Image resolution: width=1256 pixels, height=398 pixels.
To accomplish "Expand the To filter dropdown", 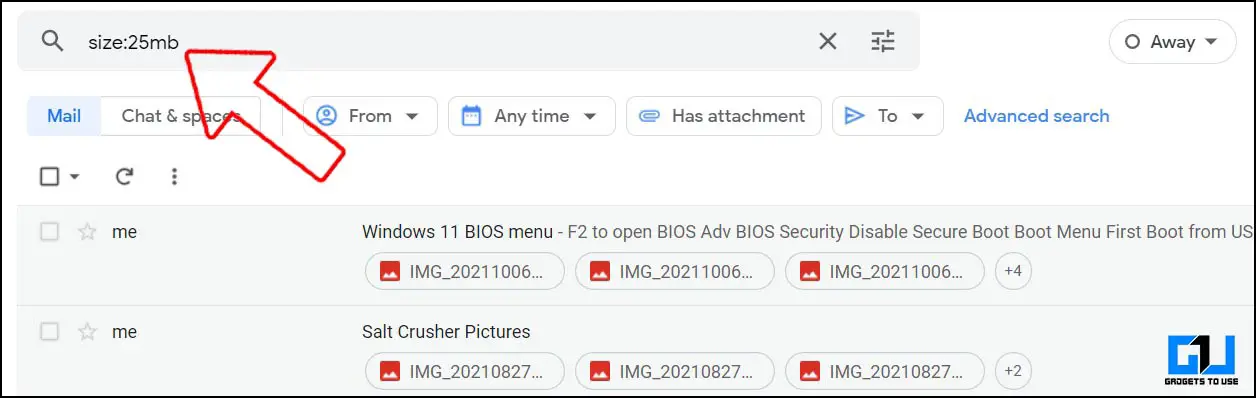I will click(887, 116).
